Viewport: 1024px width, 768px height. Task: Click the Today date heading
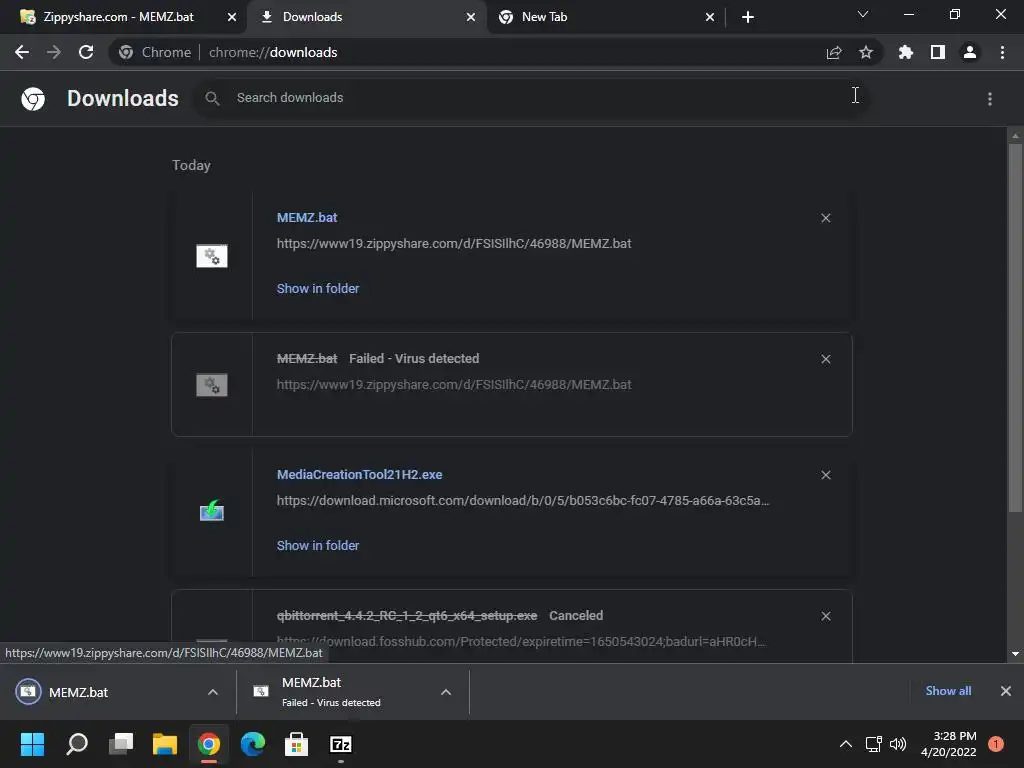point(191,165)
